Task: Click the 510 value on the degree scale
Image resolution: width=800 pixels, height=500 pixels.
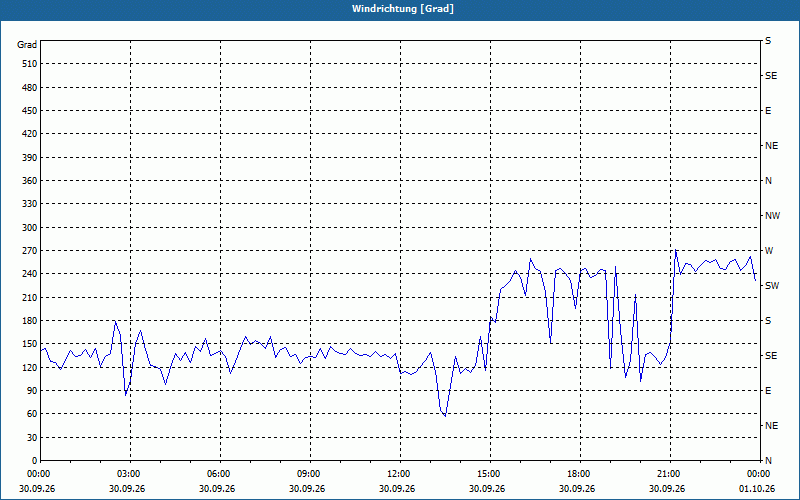Action: pyautogui.click(x=30, y=64)
